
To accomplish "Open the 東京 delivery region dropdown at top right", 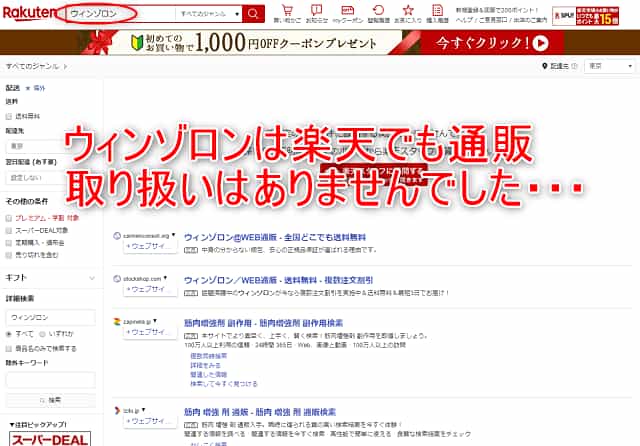I will [x=610, y=66].
